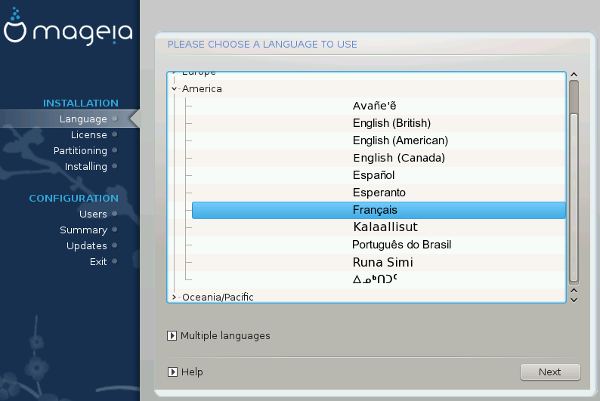This screenshot has height=401, width=600.
Task: Select Esperanto language
Action: [379, 192]
